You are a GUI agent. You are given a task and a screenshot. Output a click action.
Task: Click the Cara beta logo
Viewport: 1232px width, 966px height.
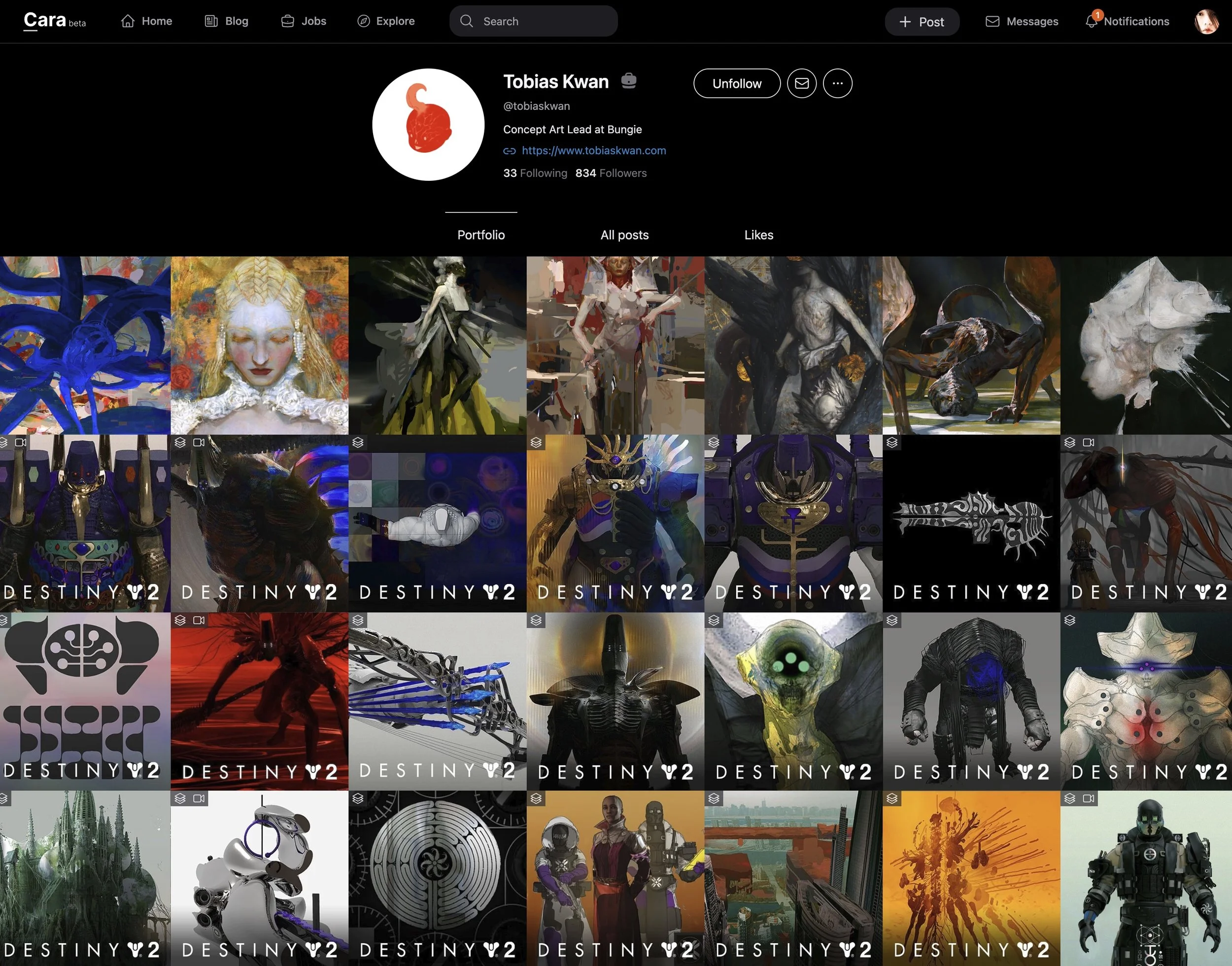point(54,21)
